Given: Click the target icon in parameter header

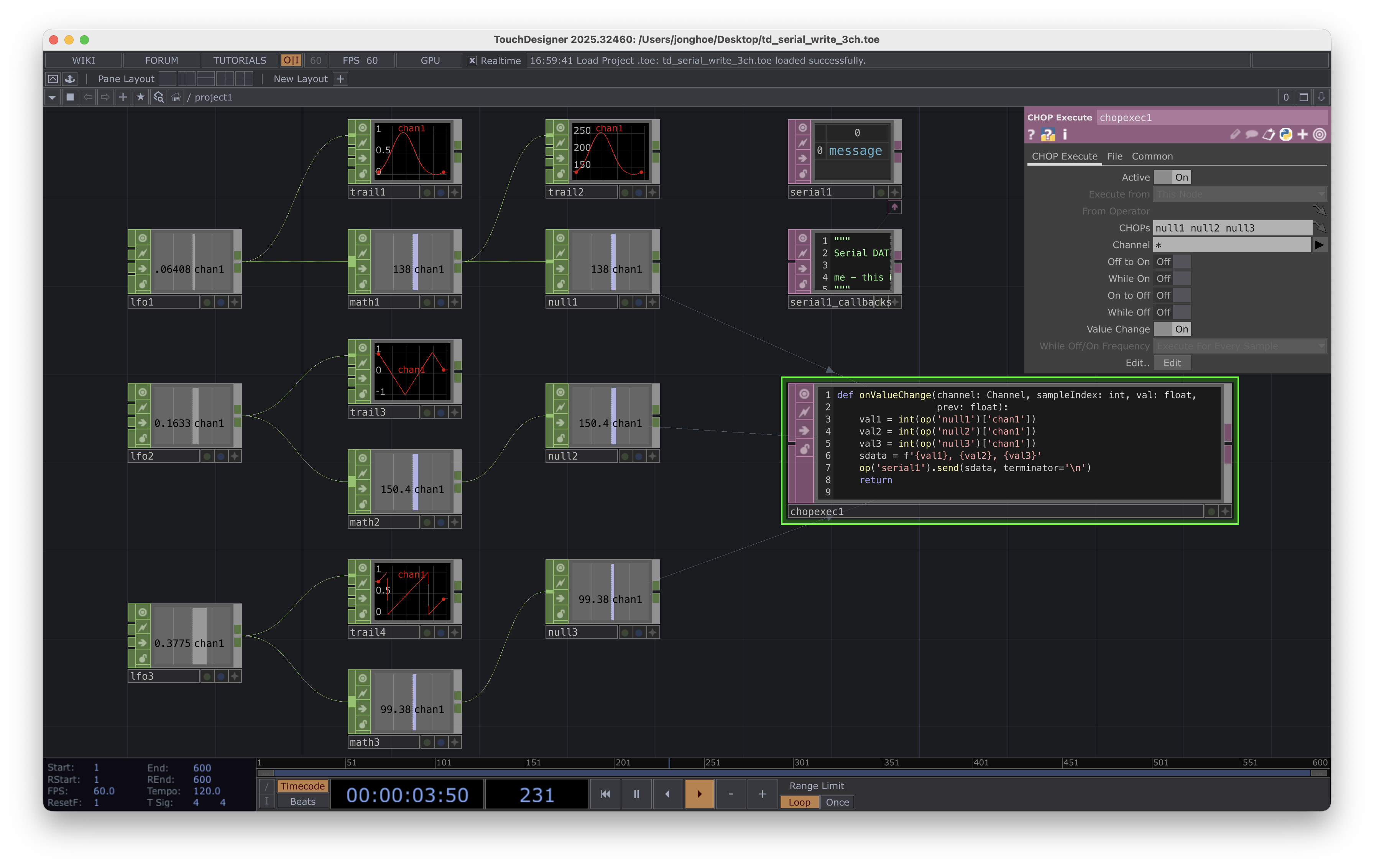Looking at the screenshot, I should tap(1319, 135).
